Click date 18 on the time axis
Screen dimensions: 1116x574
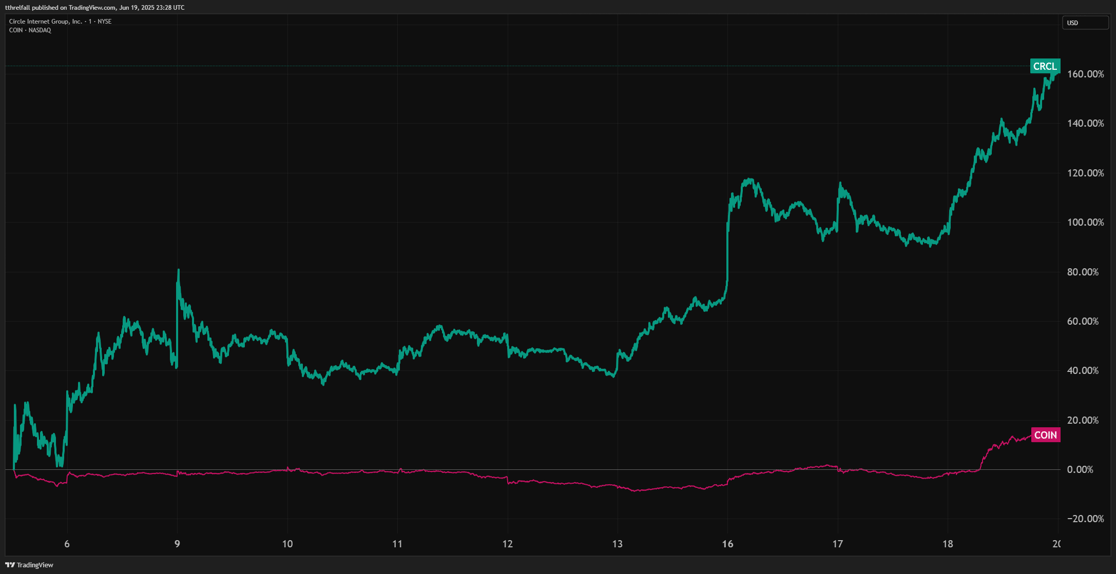(x=947, y=543)
